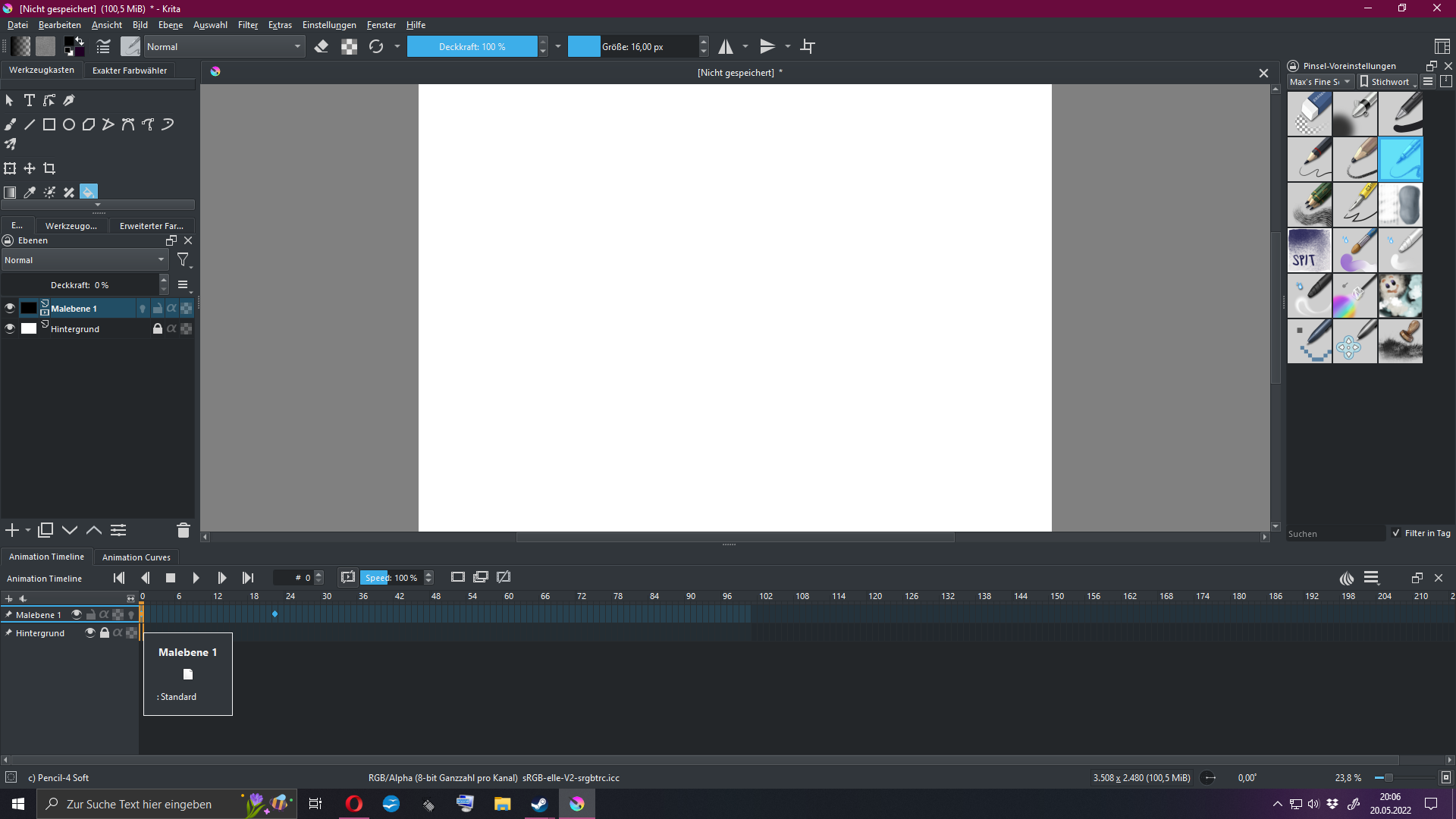Switch to Animation Curves tab
This screenshot has height=819, width=1456.
tap(136, 557)
